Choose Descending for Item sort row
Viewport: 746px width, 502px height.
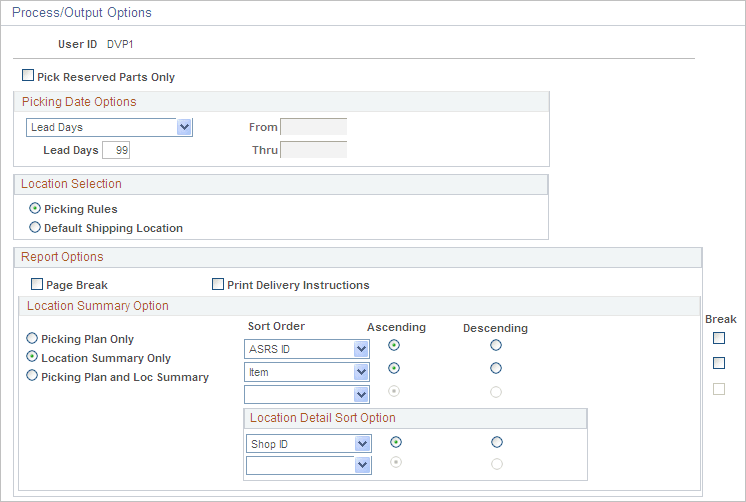coord(496,368)
